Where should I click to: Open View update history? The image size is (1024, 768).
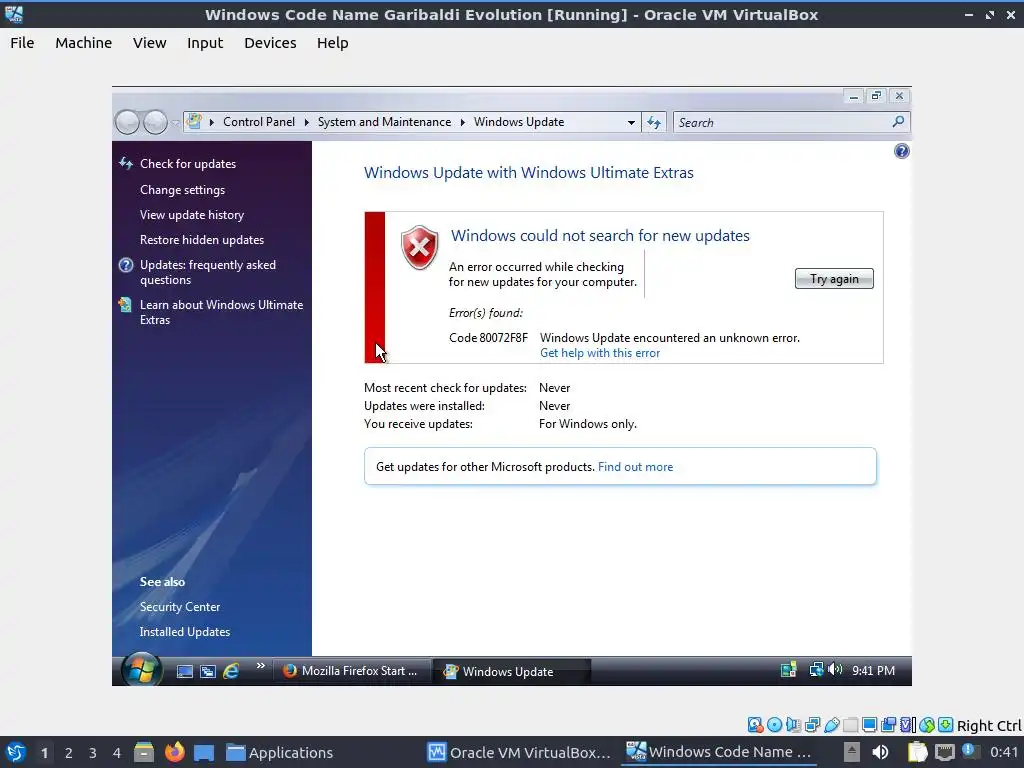pos(191,215)
